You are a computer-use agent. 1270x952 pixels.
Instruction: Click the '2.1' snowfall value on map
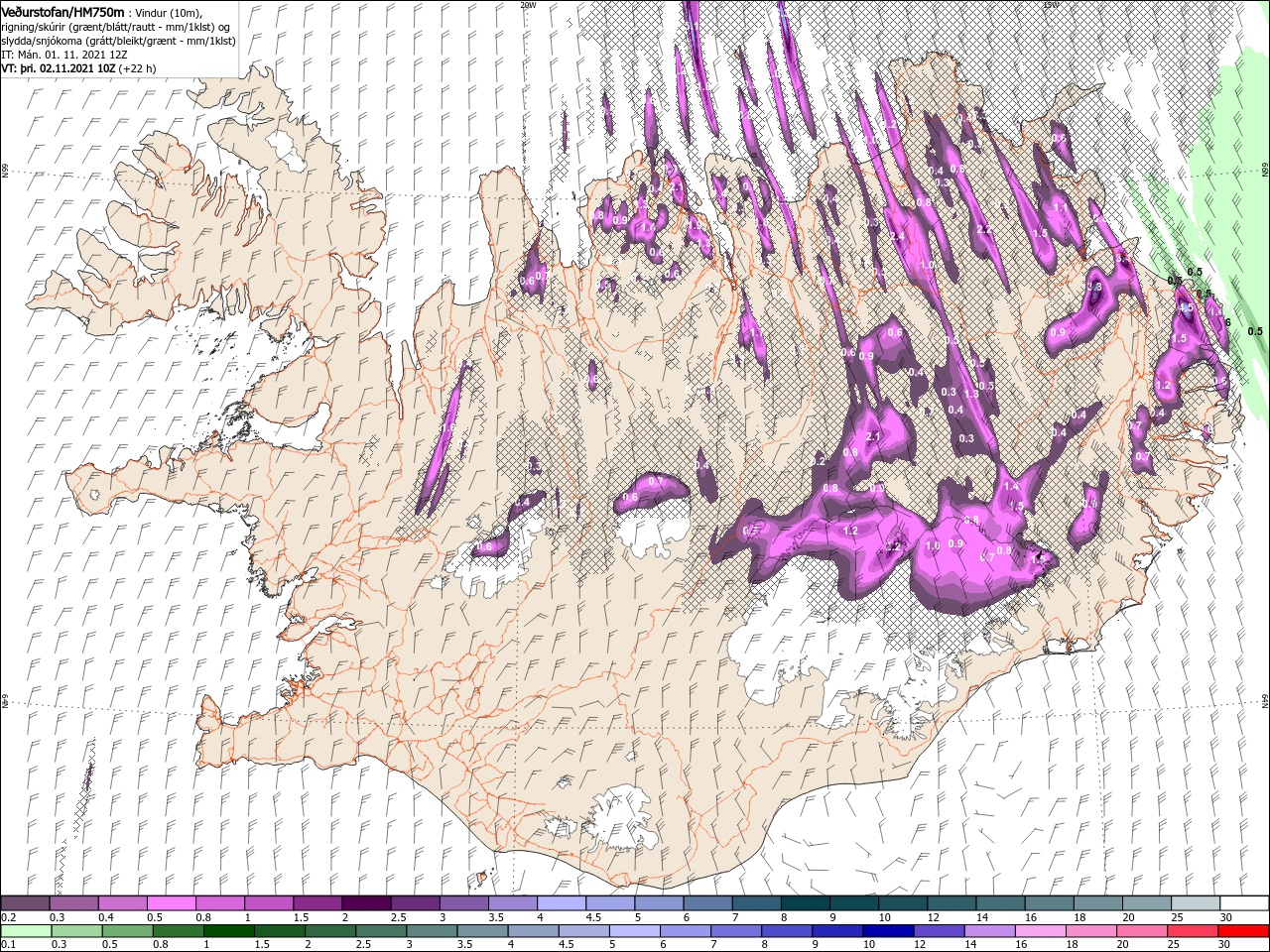874,436
